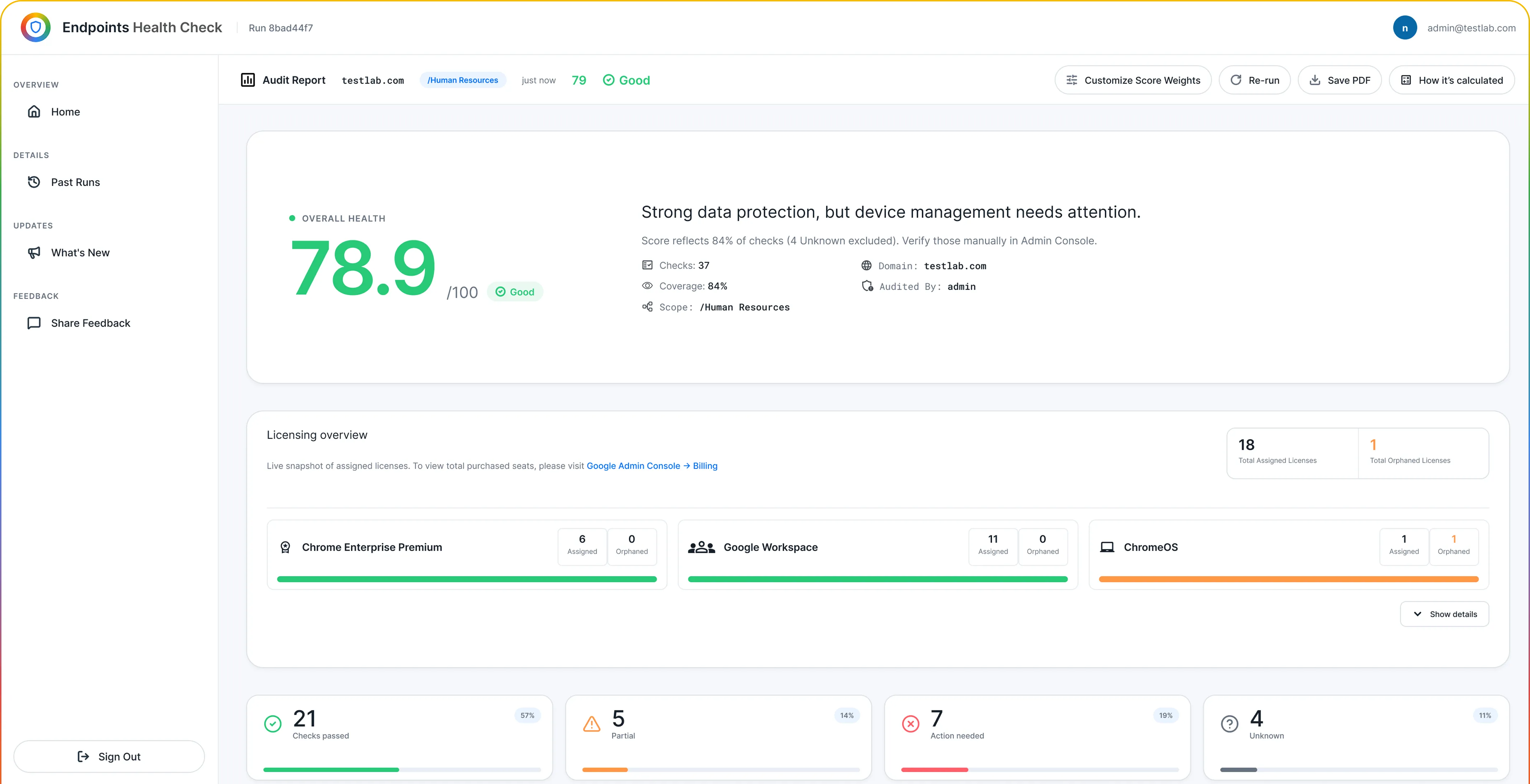Click the Coverage eye icon
This screenshot has height=784, width=1530.
coord(648,285)
